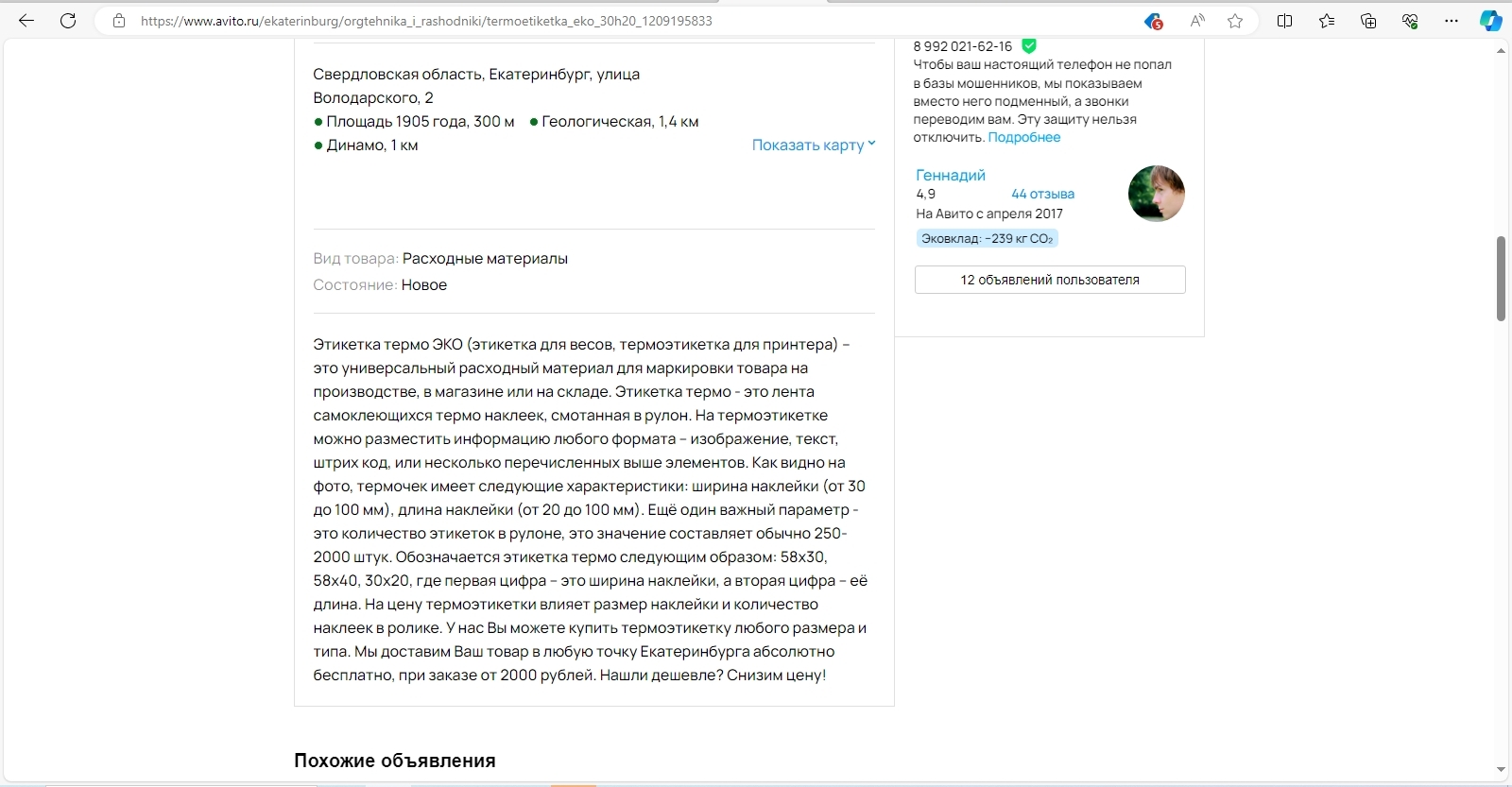Viewport: 1512px width, 787px height.
Task: Click seller rating 4,9
Action: tap(925, 194)
